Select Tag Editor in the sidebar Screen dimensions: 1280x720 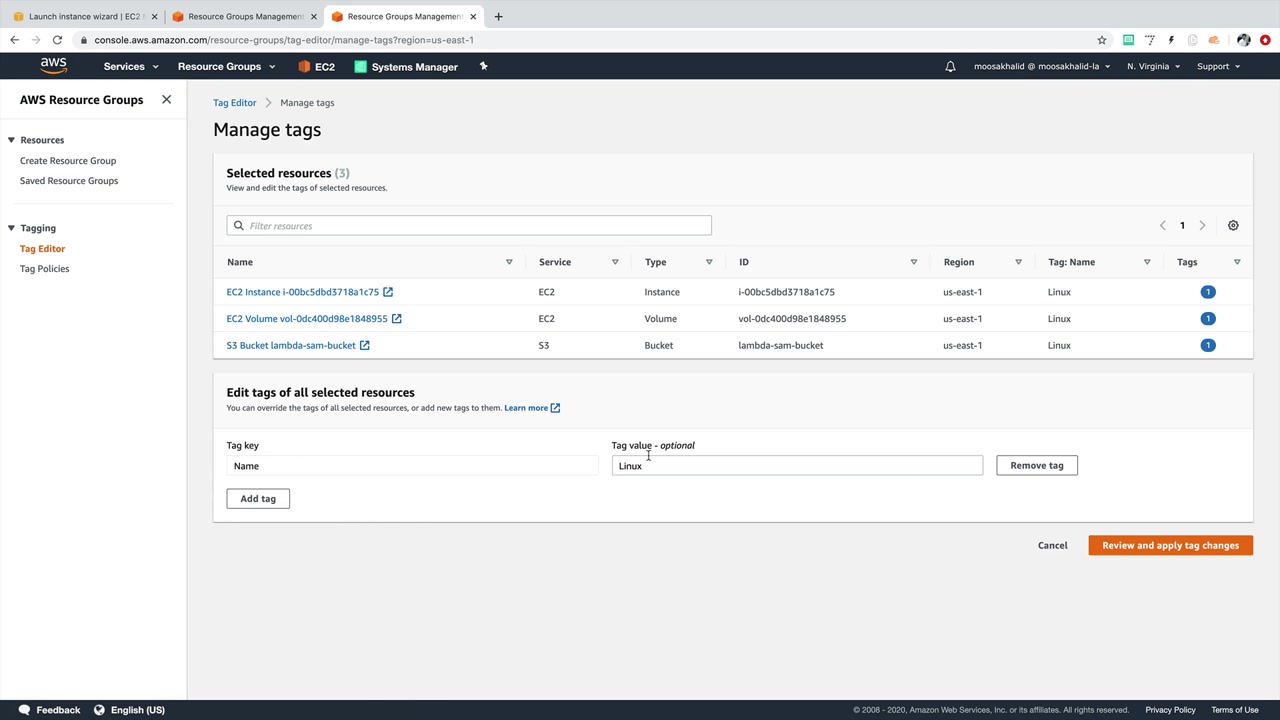coord(42,249)
